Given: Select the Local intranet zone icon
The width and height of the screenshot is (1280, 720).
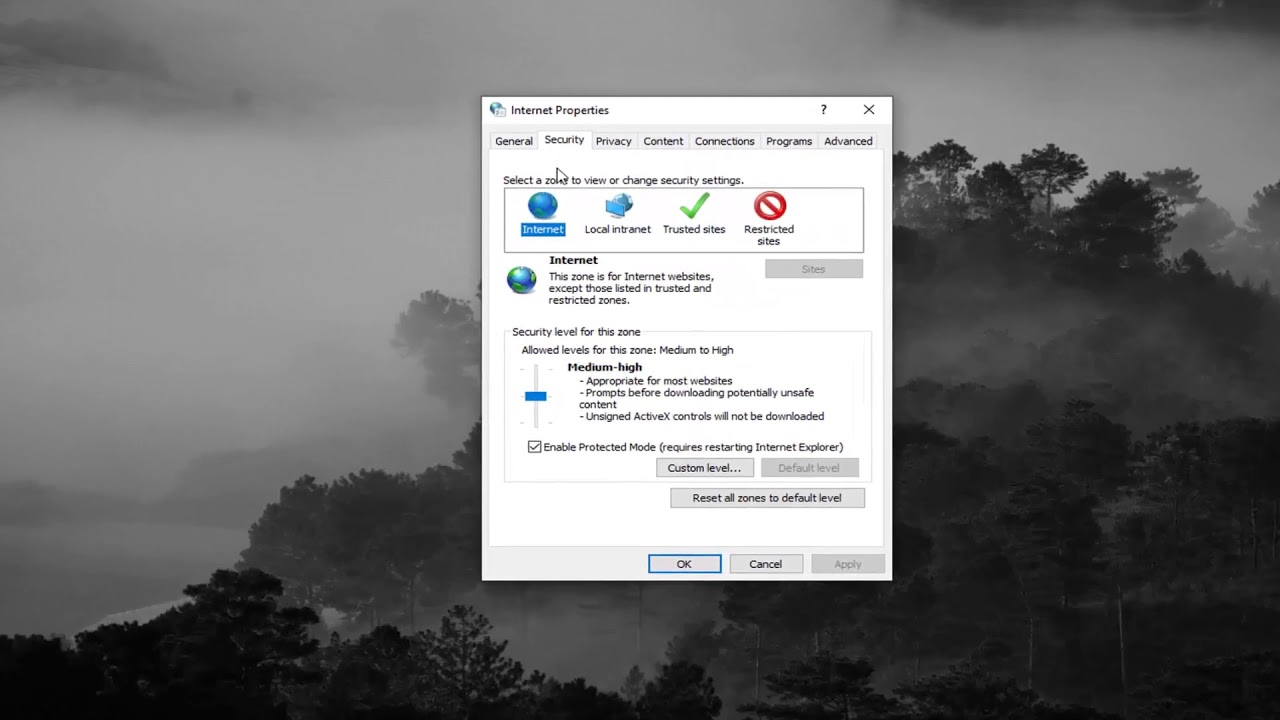Looking at the screenshot, I should click(x=619, y=206).
